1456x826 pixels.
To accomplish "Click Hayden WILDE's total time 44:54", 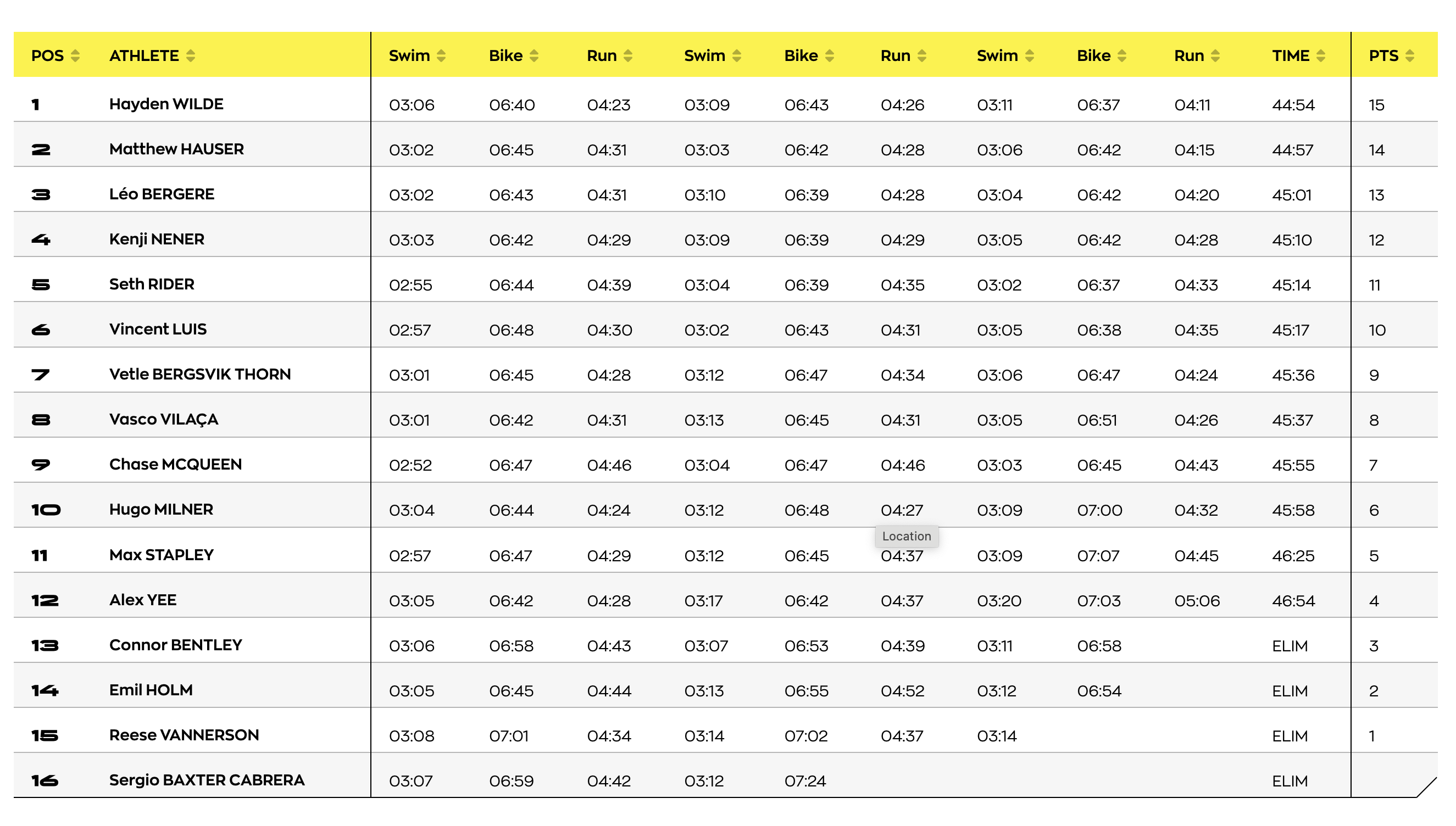I will pos(1293,105).
